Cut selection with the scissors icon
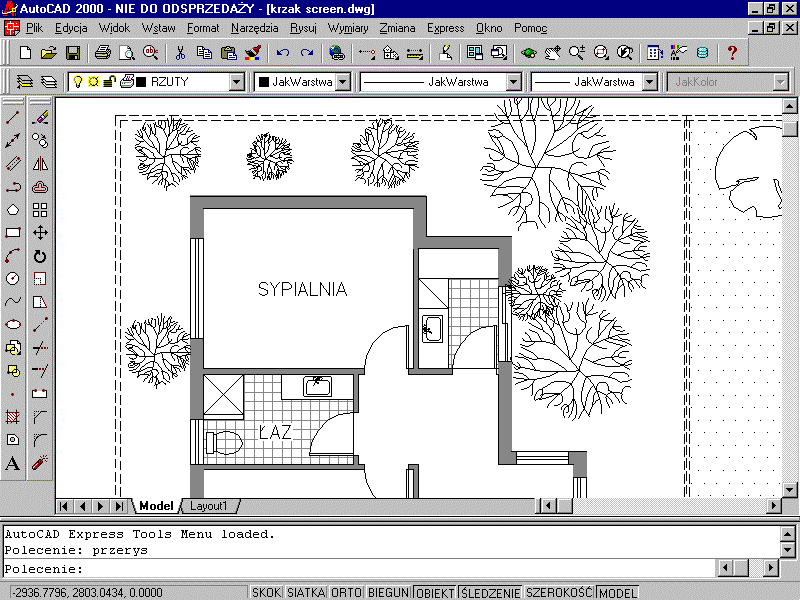The height and width of the screenshot is (600, 800). click(180, 53)
